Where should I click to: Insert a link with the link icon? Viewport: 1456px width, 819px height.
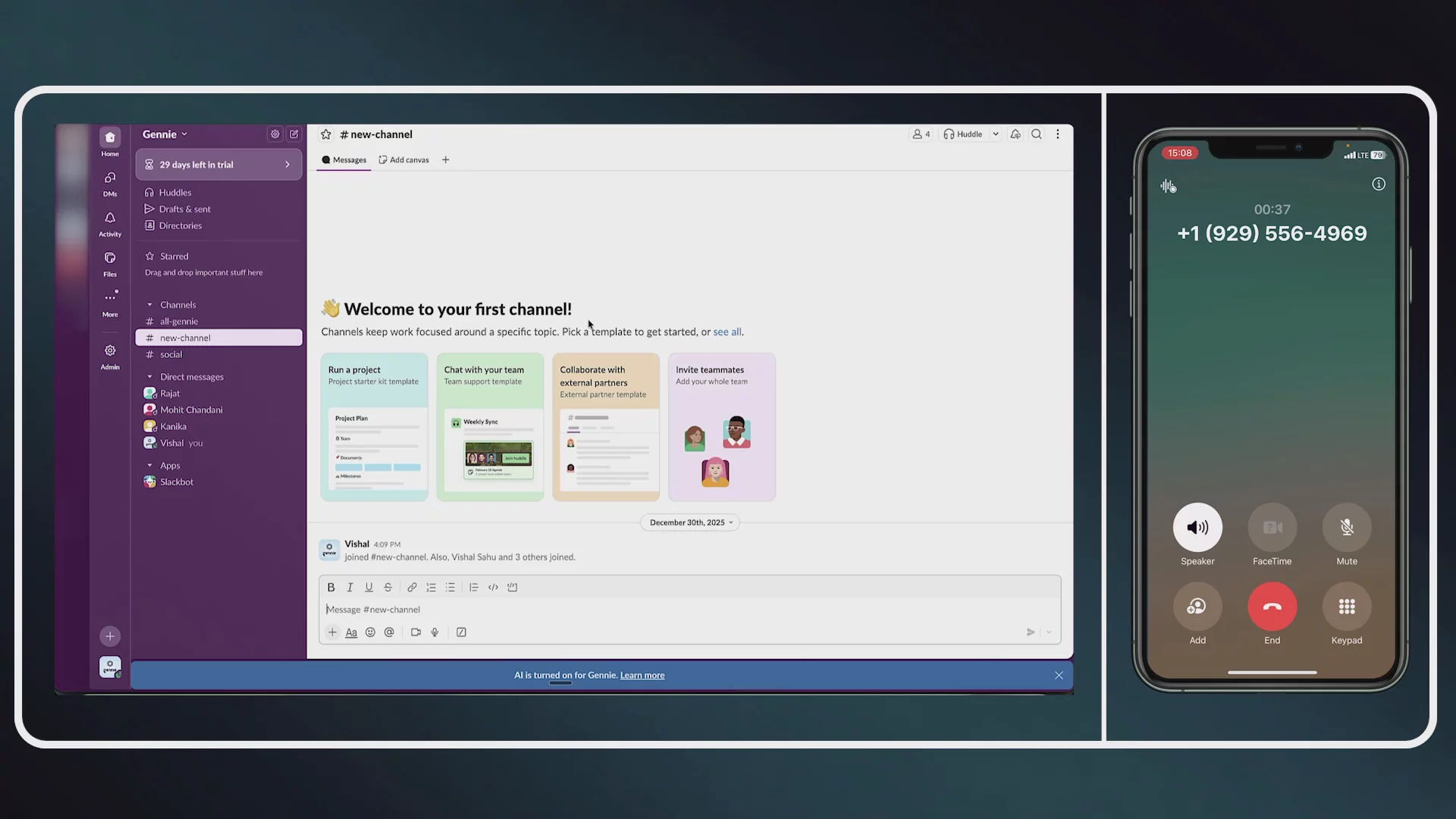click(x=412, y=587)
